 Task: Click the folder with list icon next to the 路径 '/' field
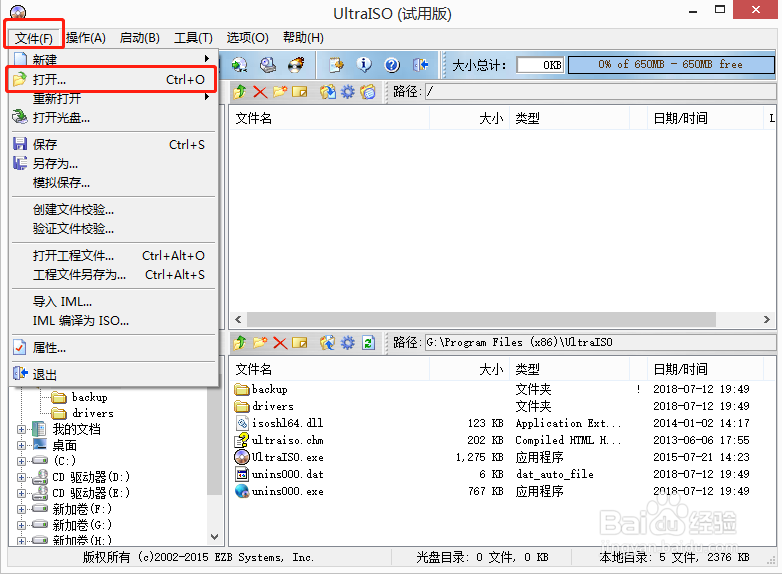coord(368,92)
